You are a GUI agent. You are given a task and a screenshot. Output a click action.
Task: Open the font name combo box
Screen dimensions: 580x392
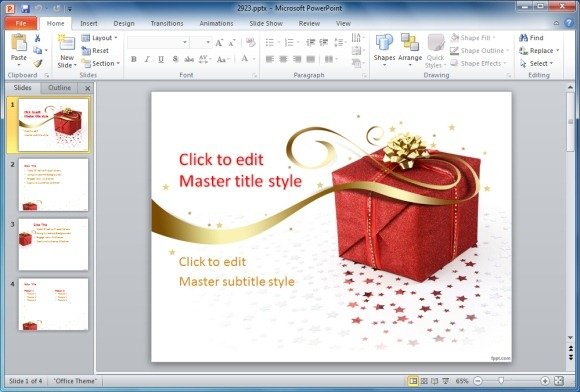pyautogui.click(x=158, y=43)
